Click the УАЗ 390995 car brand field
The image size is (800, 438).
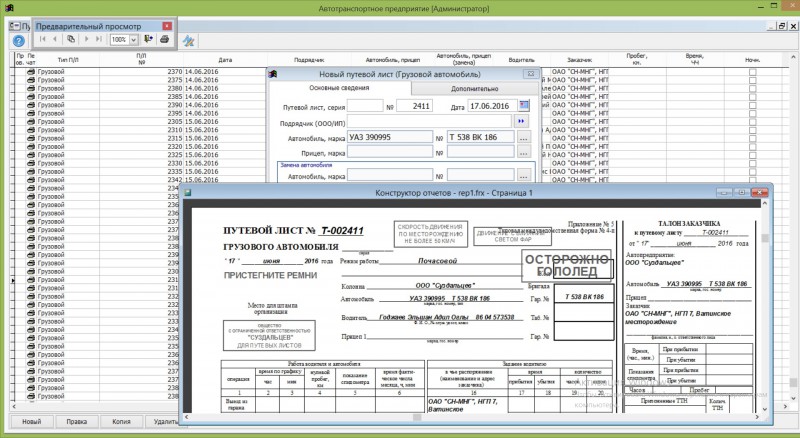tap(390, 137)
